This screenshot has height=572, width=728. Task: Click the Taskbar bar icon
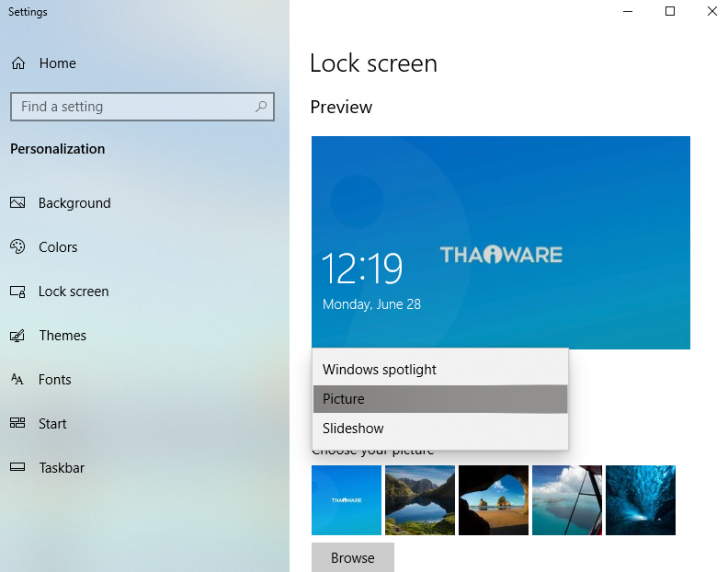click(x=18, y=467)
